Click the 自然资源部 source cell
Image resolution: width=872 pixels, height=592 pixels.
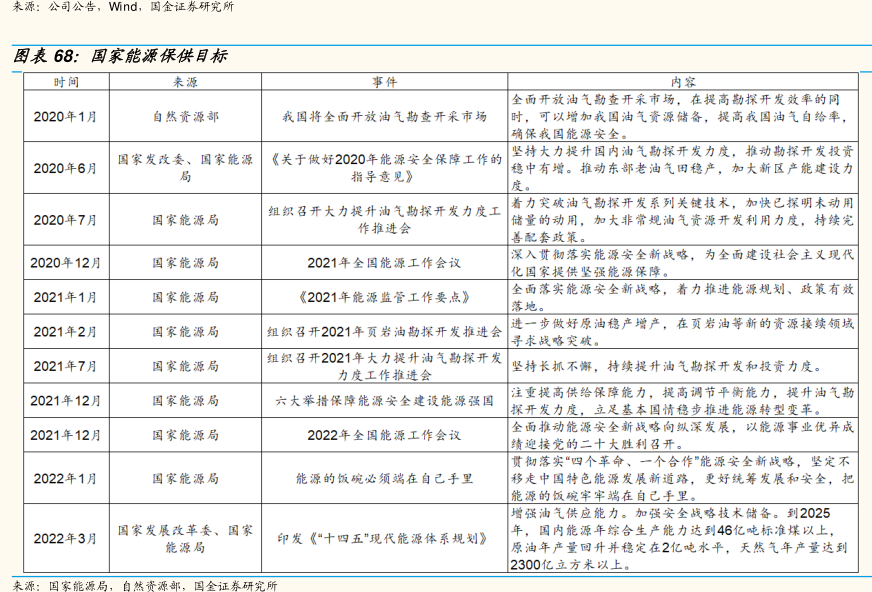tap(185, 116)
